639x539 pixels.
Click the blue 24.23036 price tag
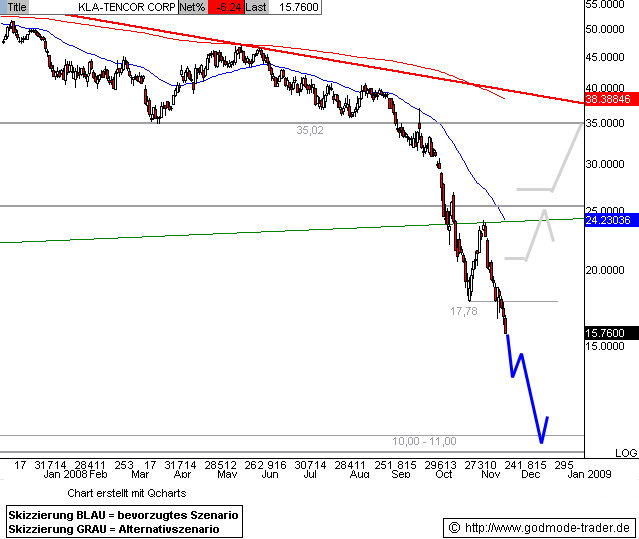(x=611, y=219)
